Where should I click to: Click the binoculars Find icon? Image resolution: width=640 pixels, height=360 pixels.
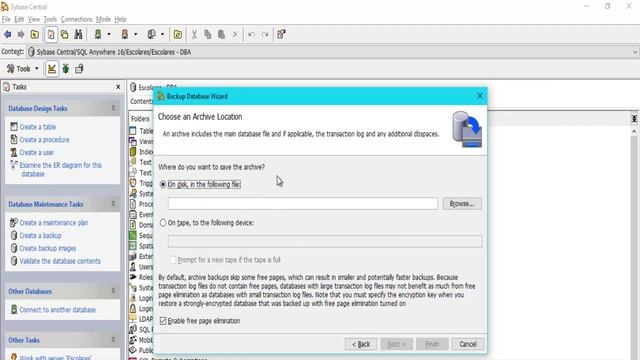click(x=78, y=35)
